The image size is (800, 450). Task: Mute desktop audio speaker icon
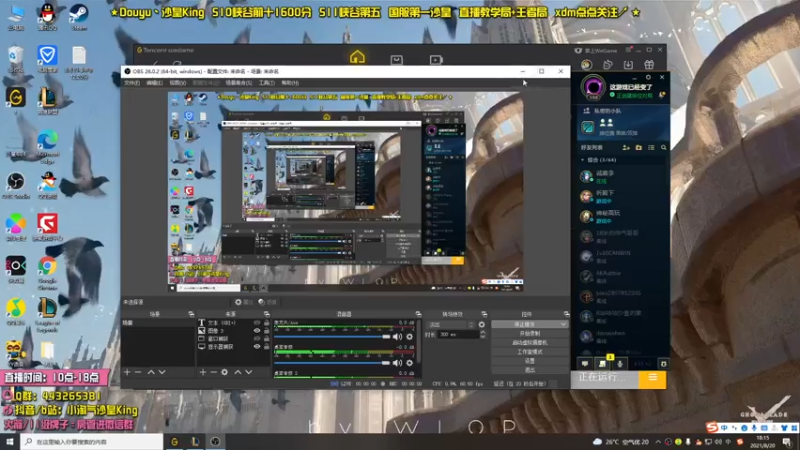pyautogui.click(x=397, y=363)
